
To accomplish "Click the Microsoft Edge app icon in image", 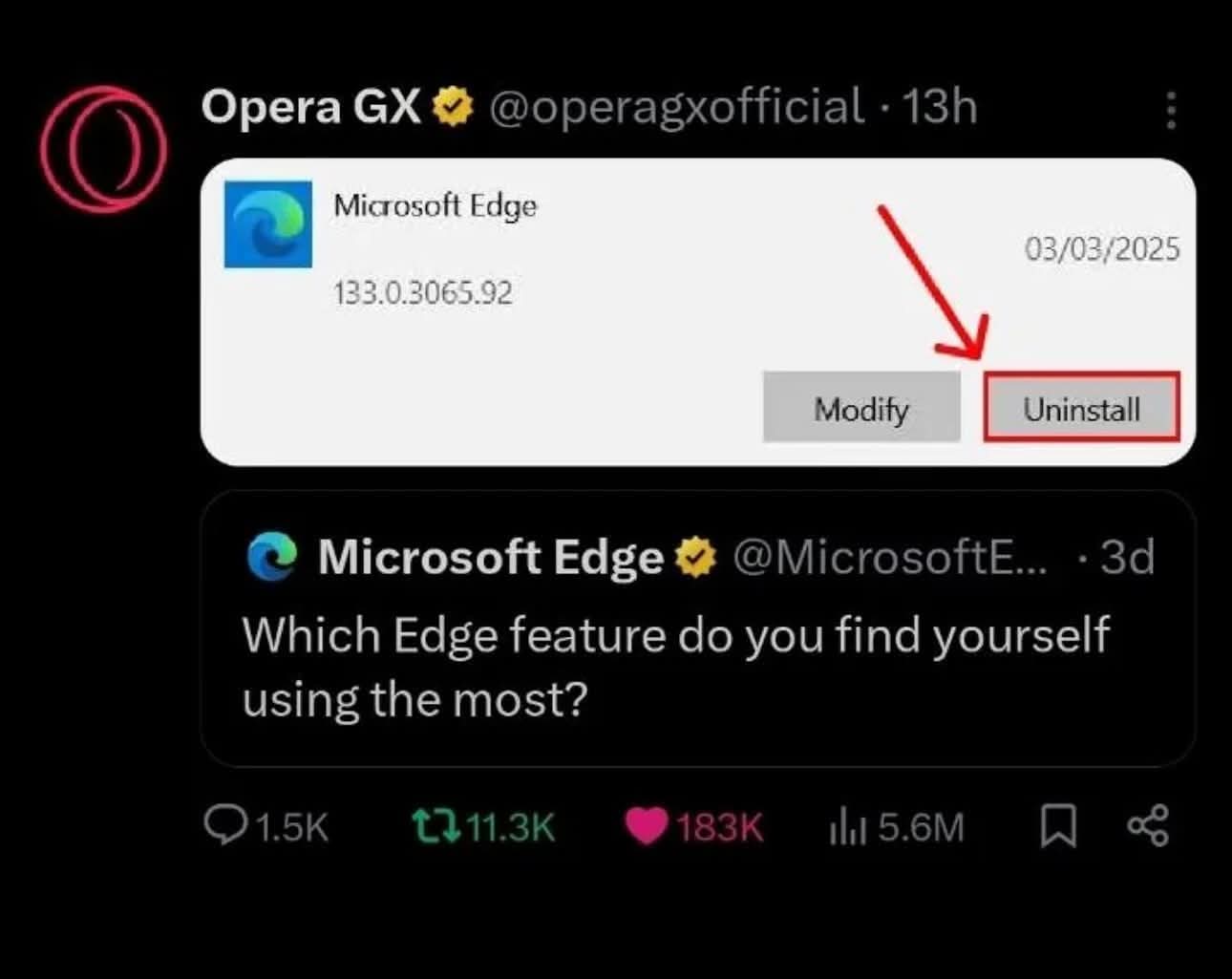I will (268, 224).
